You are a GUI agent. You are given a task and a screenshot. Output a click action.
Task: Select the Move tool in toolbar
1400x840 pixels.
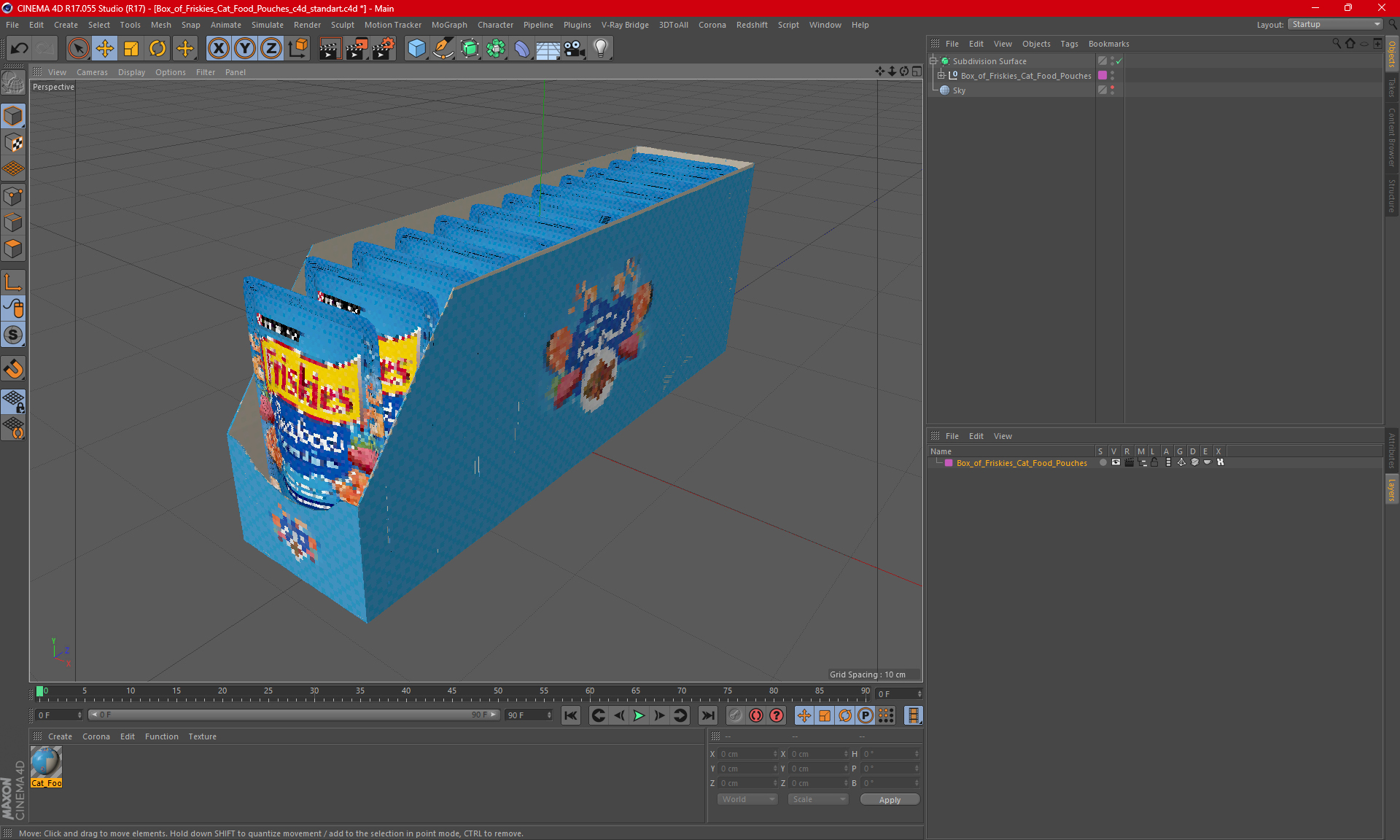(105, 48)
